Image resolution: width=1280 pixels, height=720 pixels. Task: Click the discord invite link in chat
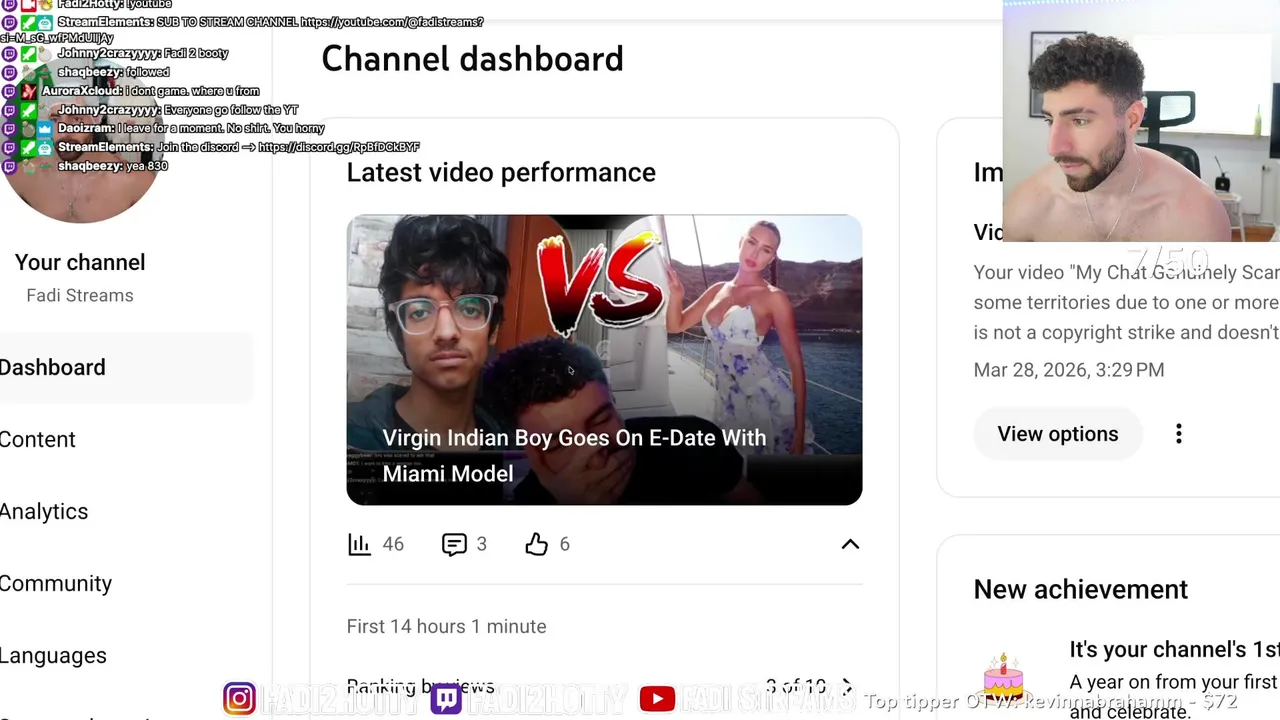pyautogui.click(x=339, y=147)
